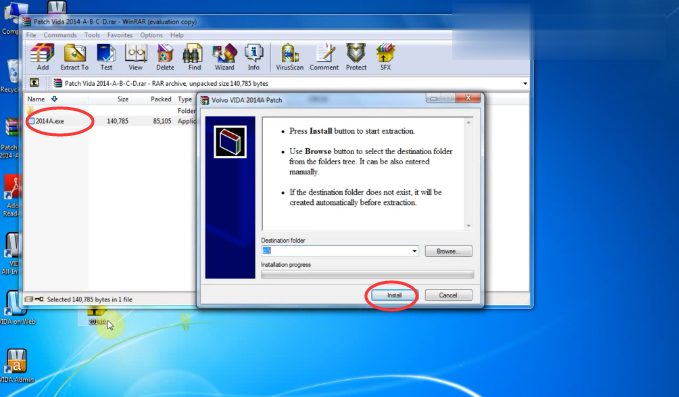This screenshot has height=397, width=679.
Task: Open the Find binoculars tool
Action: pos(194,57)
